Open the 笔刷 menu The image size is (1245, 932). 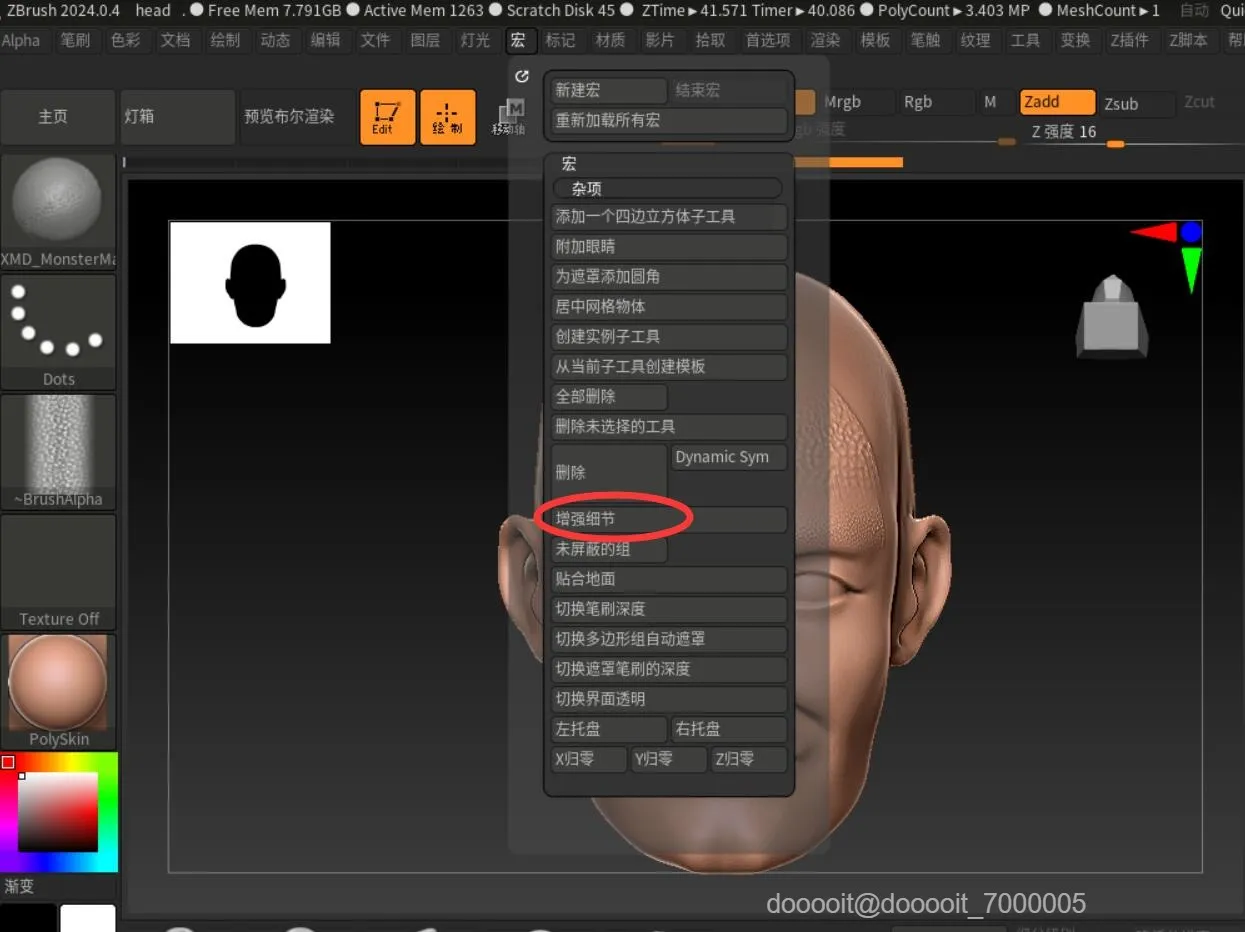(75, 41)
